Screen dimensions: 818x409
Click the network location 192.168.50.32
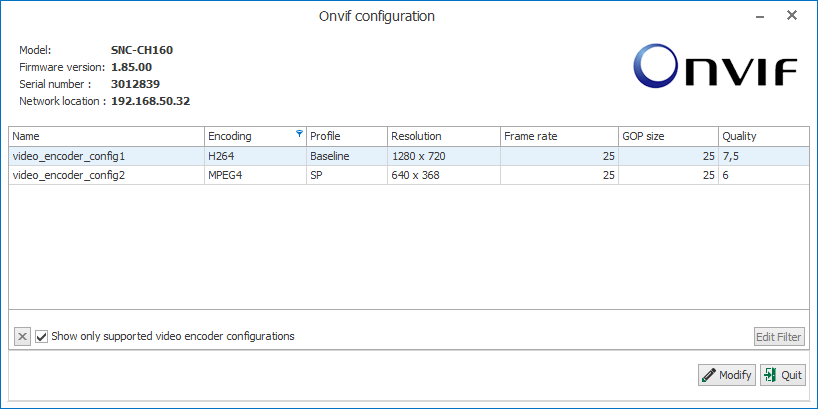click(x=150, y=101)
